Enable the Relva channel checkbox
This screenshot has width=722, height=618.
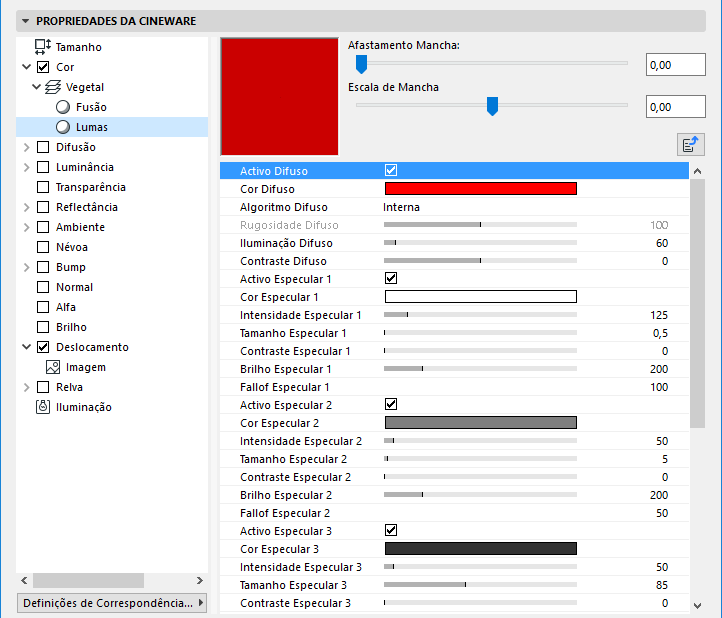tap(43, 387)
